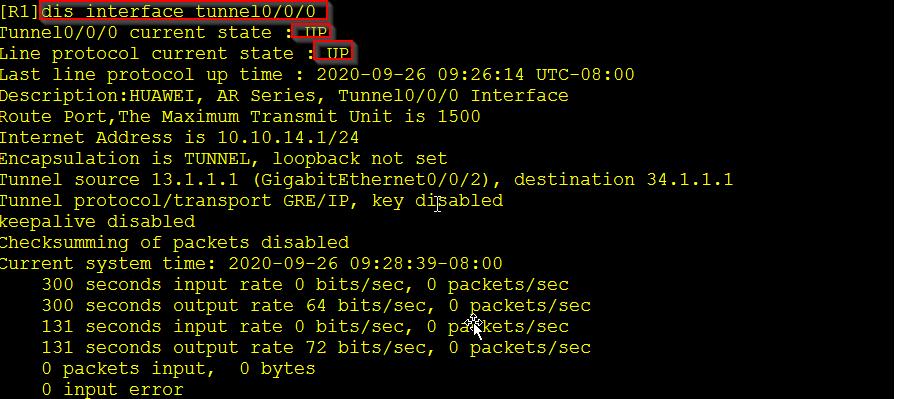Click the GigabitEthernet0/0/2 interface name
Image resolution: width=906 pixels, height=399 pixels.
coord(371,180)
